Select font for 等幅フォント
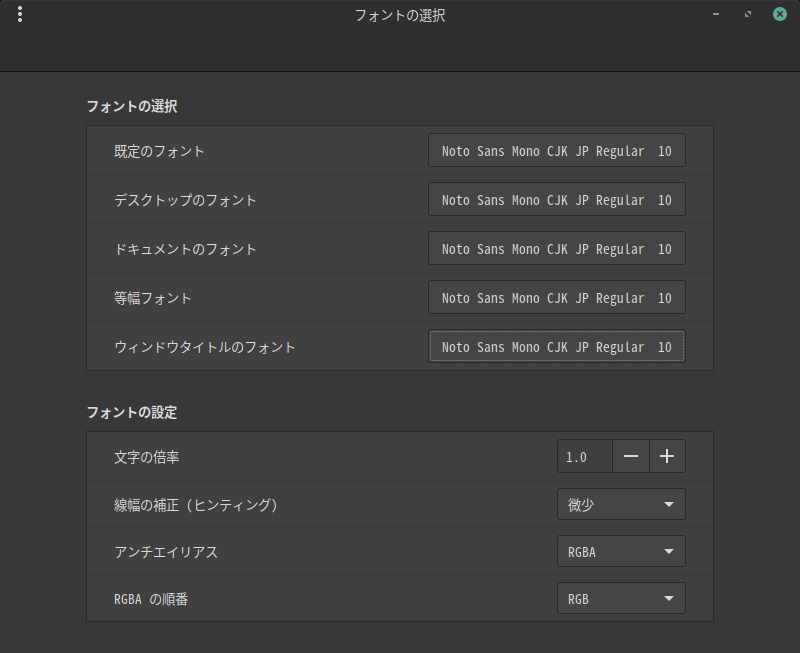Viewport: 800px width, 653px height. click(x=557, y=298)
